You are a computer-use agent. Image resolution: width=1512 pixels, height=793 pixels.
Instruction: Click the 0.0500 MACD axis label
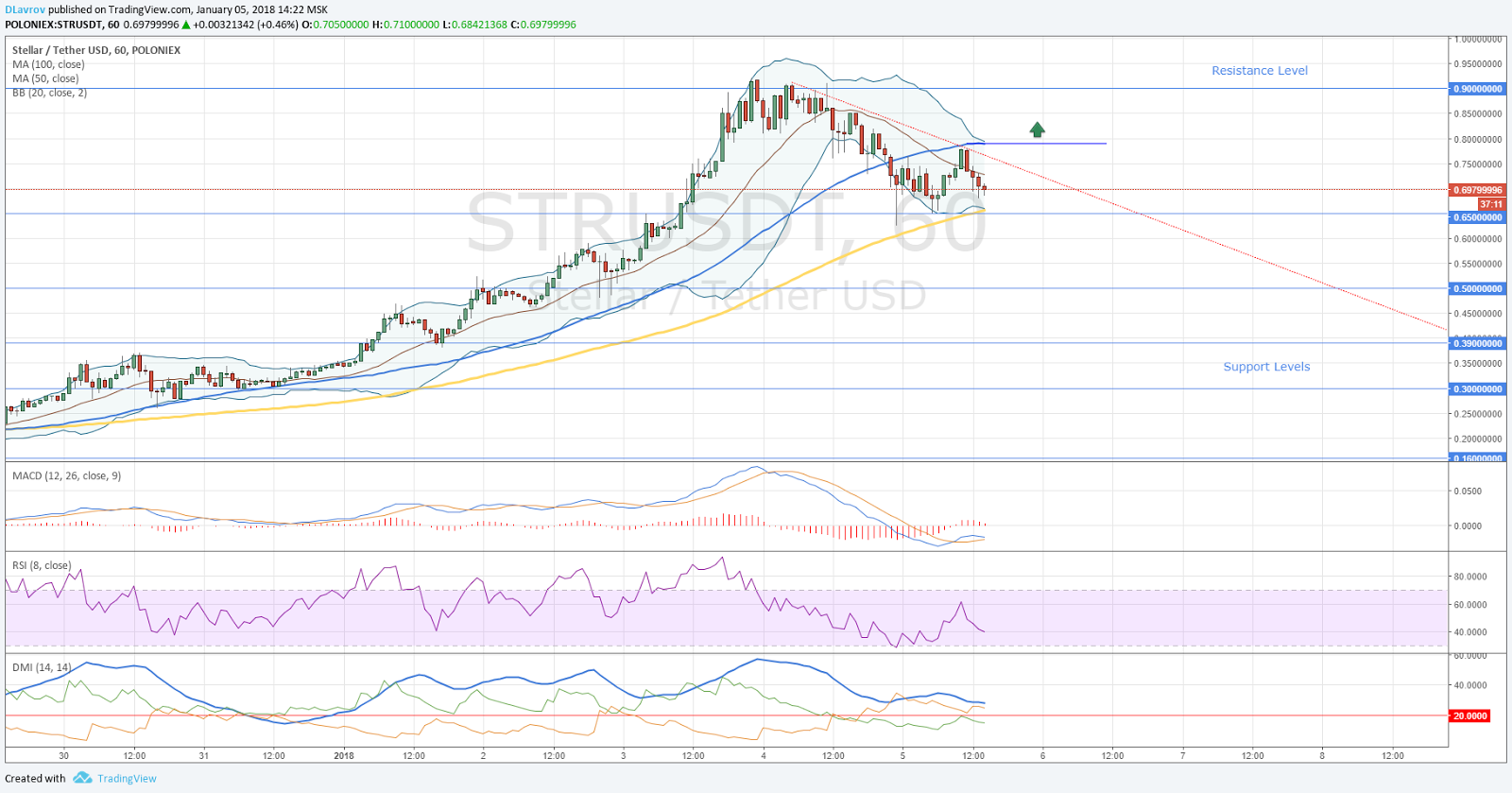[1468, 491]
